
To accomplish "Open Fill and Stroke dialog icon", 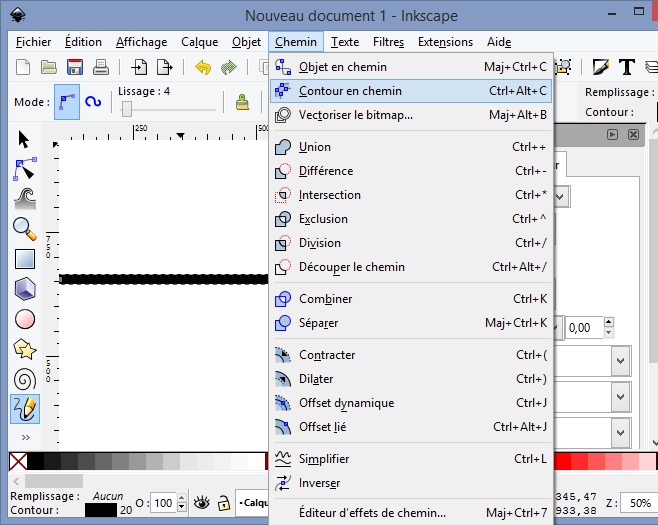I will click(601, 67).
